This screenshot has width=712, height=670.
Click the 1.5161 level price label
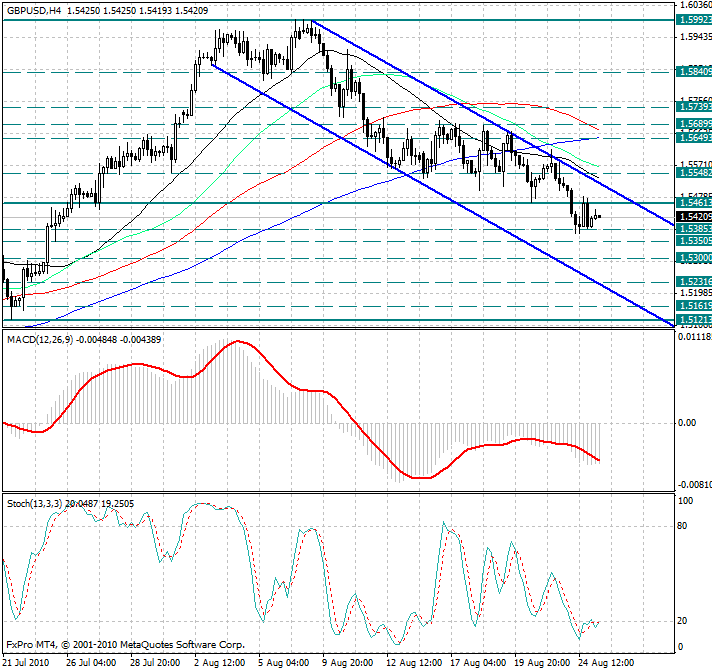point(694,306)
